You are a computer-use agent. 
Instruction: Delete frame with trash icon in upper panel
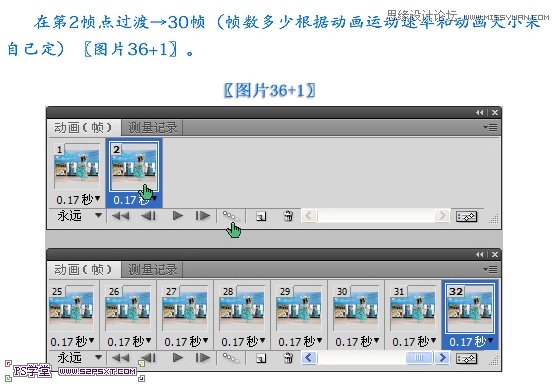[288, 216]
